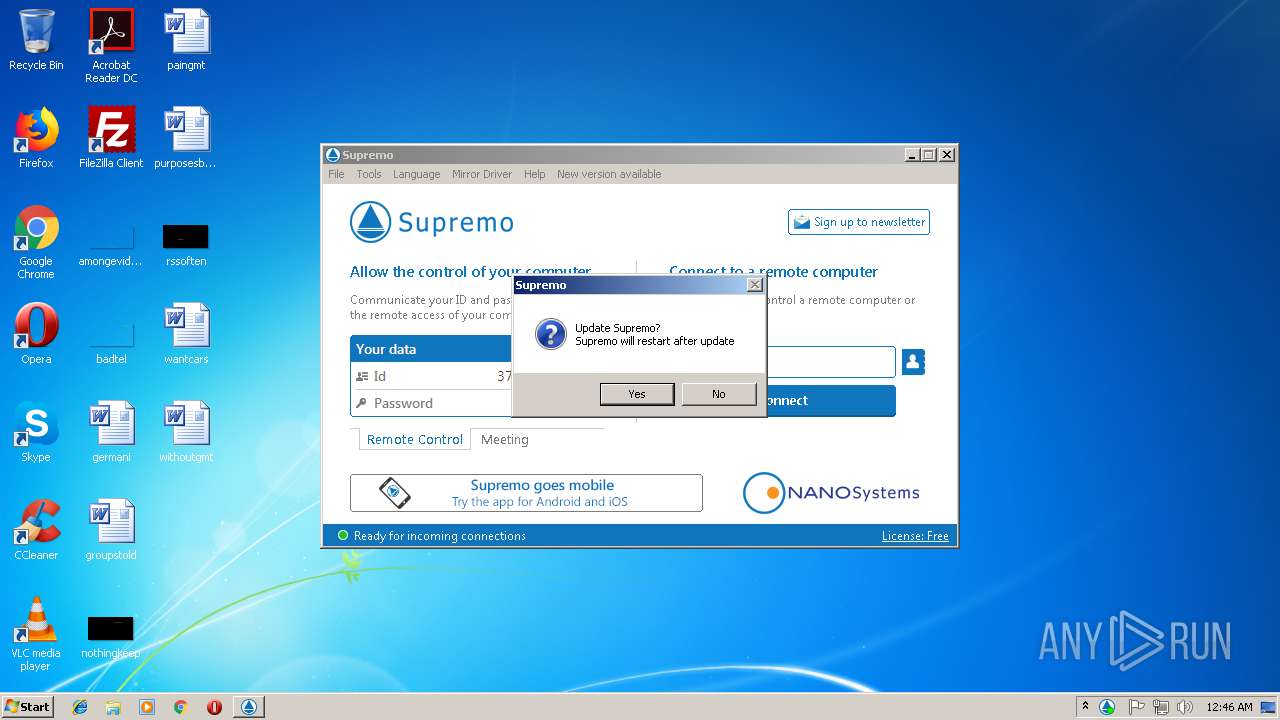Show hidden tray icons arrow
This screenshot has height=720, width=1280.
[1085, 706]
